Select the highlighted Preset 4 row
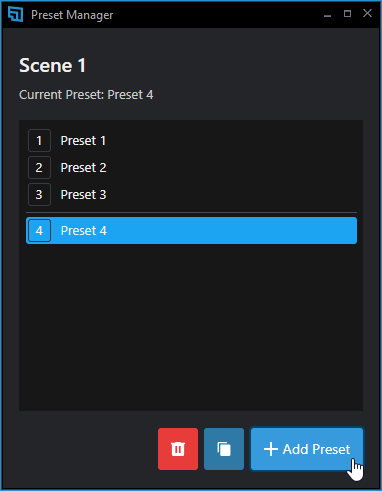 pyautogui.click(x=191, y=230)
